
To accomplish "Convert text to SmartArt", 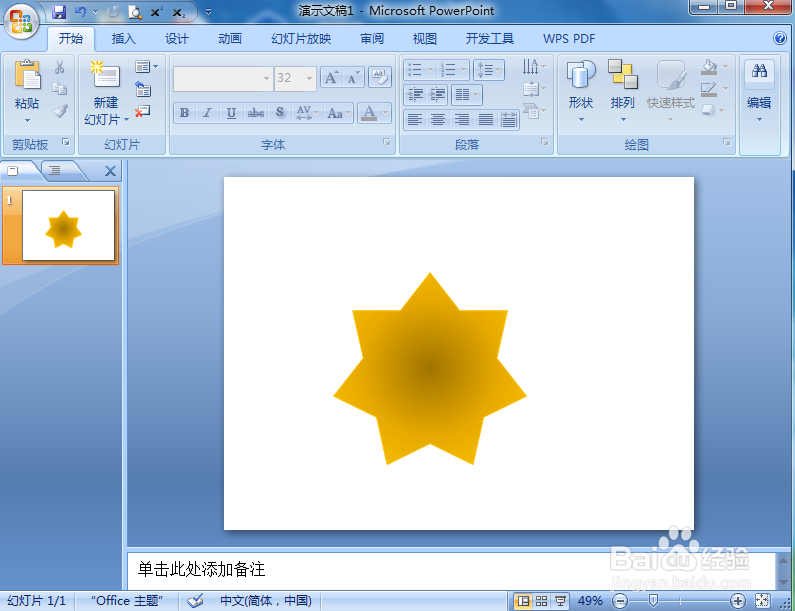I will (x=534, y=111).
